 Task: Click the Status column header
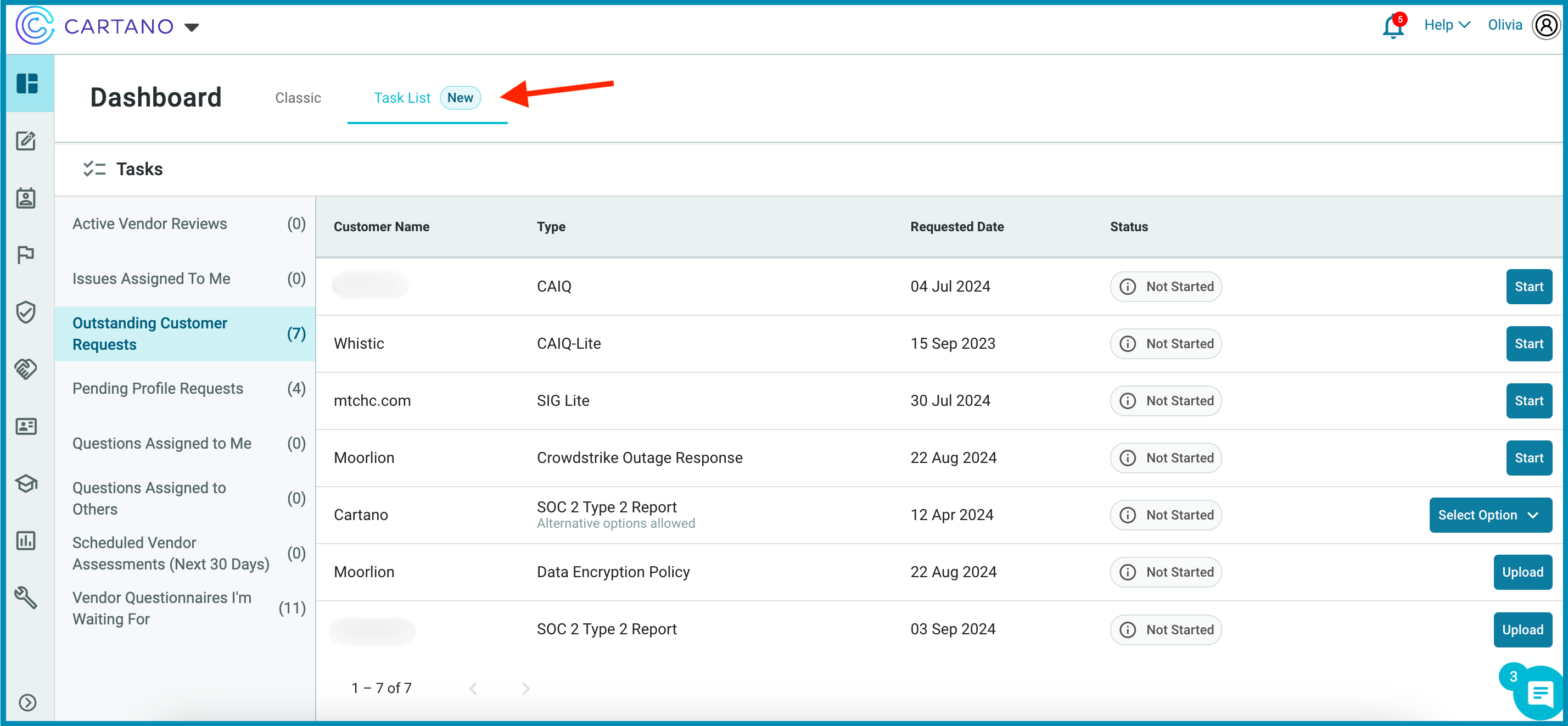(1129, 227)
